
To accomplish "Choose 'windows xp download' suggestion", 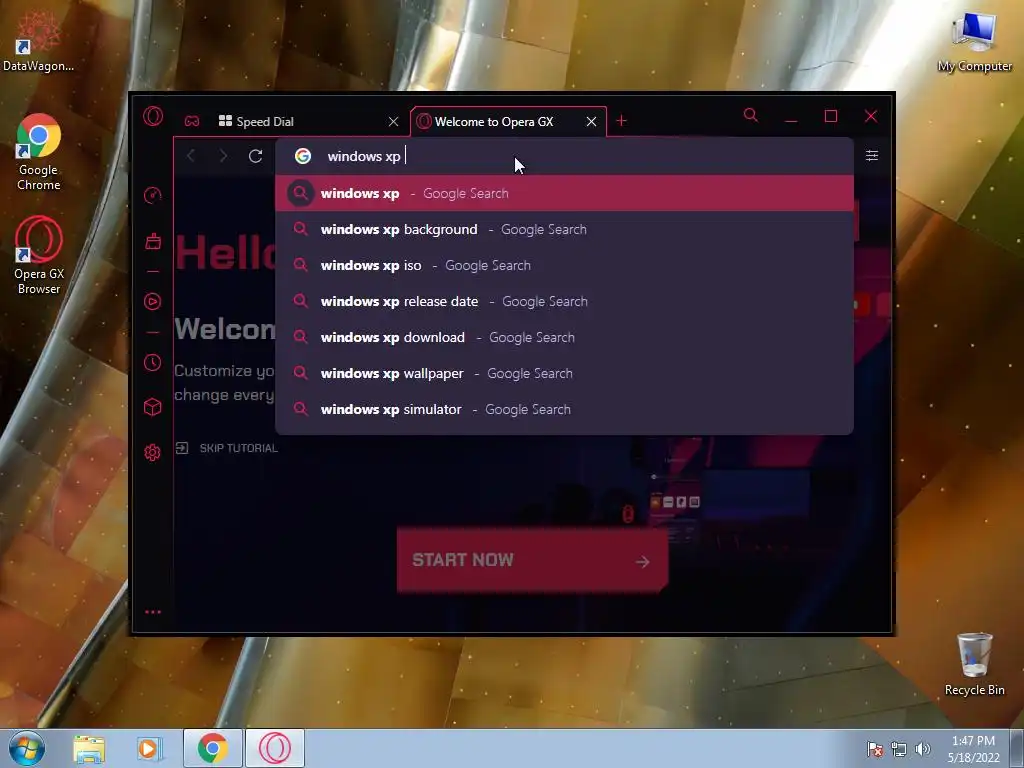I will click(564, 337).
